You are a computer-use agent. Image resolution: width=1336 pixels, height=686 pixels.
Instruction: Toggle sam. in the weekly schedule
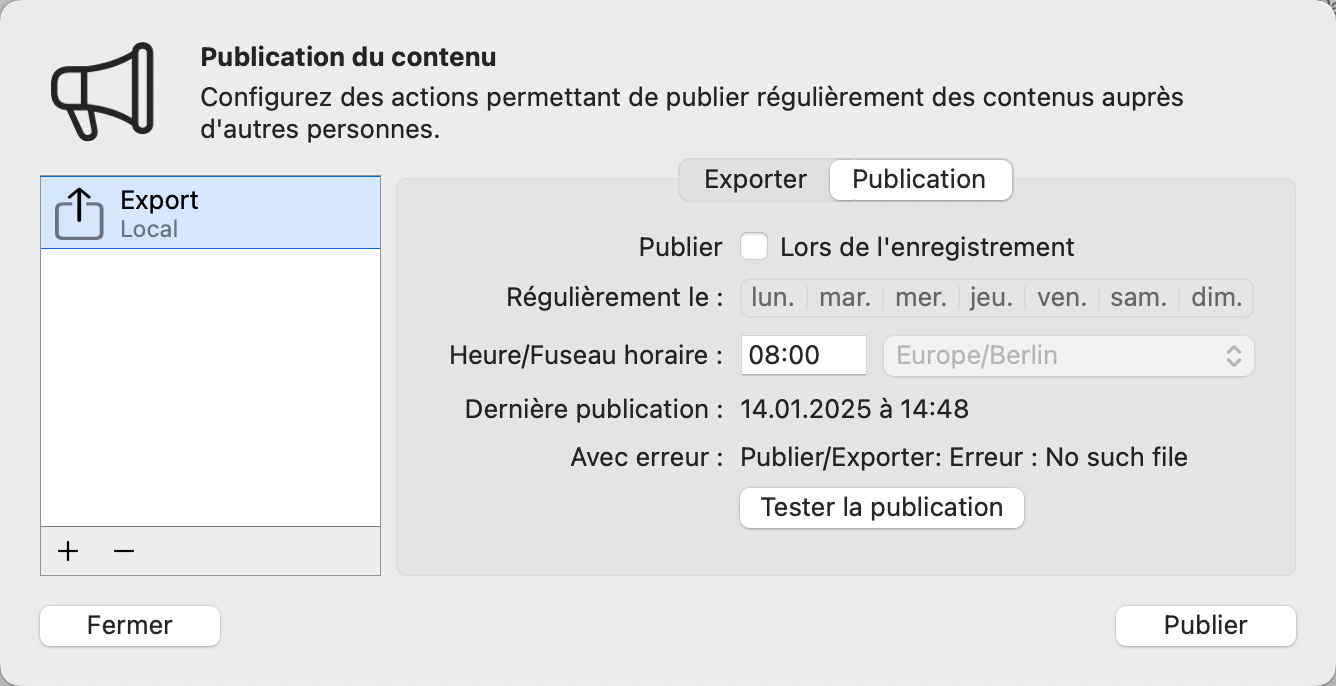point(1139,297)
